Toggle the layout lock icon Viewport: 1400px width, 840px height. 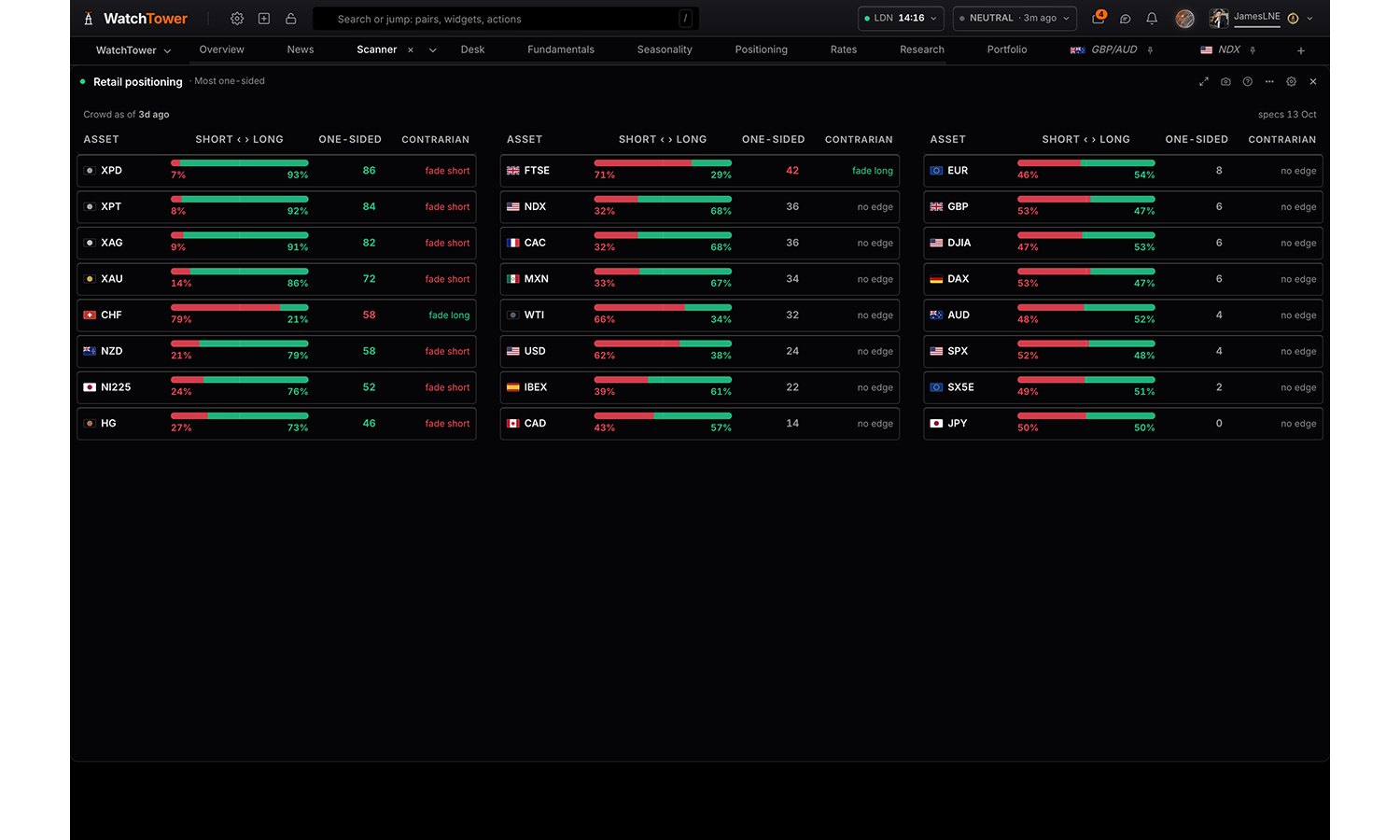coord(291,19)
